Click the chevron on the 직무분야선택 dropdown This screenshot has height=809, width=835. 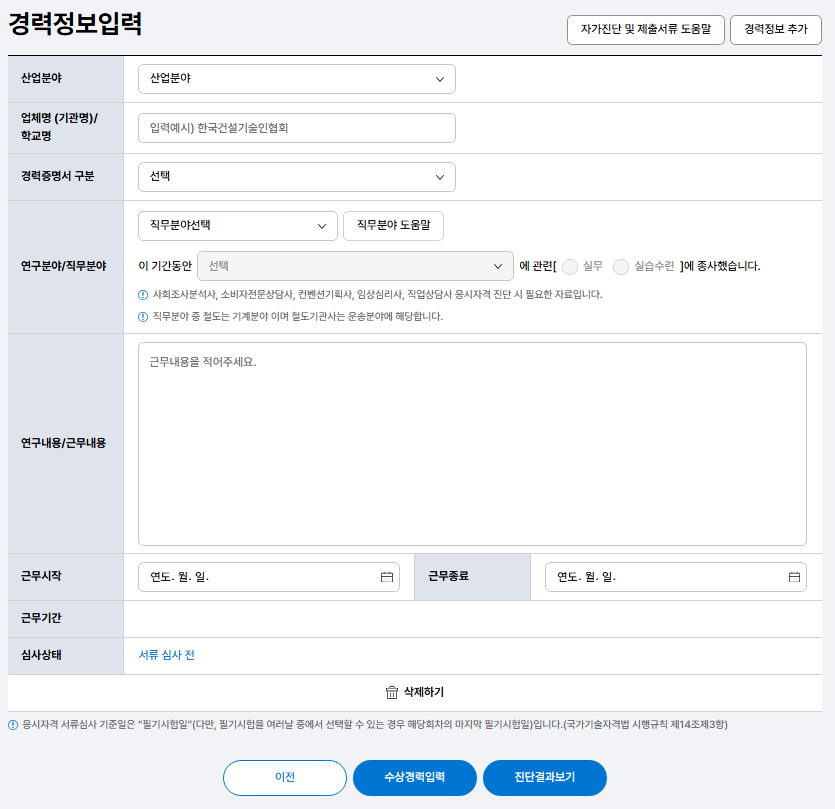coord(324,225)
